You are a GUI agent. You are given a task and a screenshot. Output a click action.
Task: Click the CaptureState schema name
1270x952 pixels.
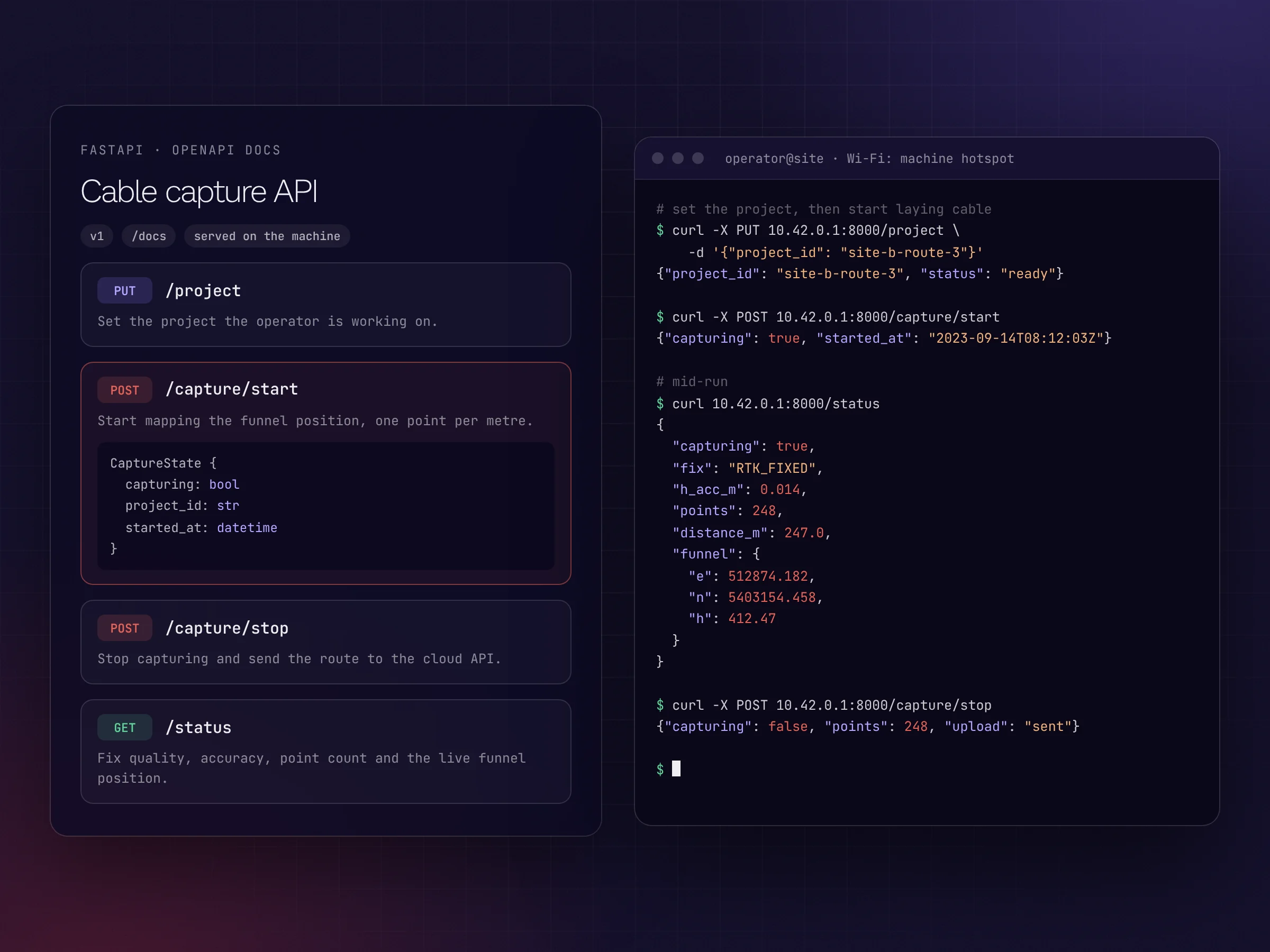pyautogui.click(x=156, y=463)
